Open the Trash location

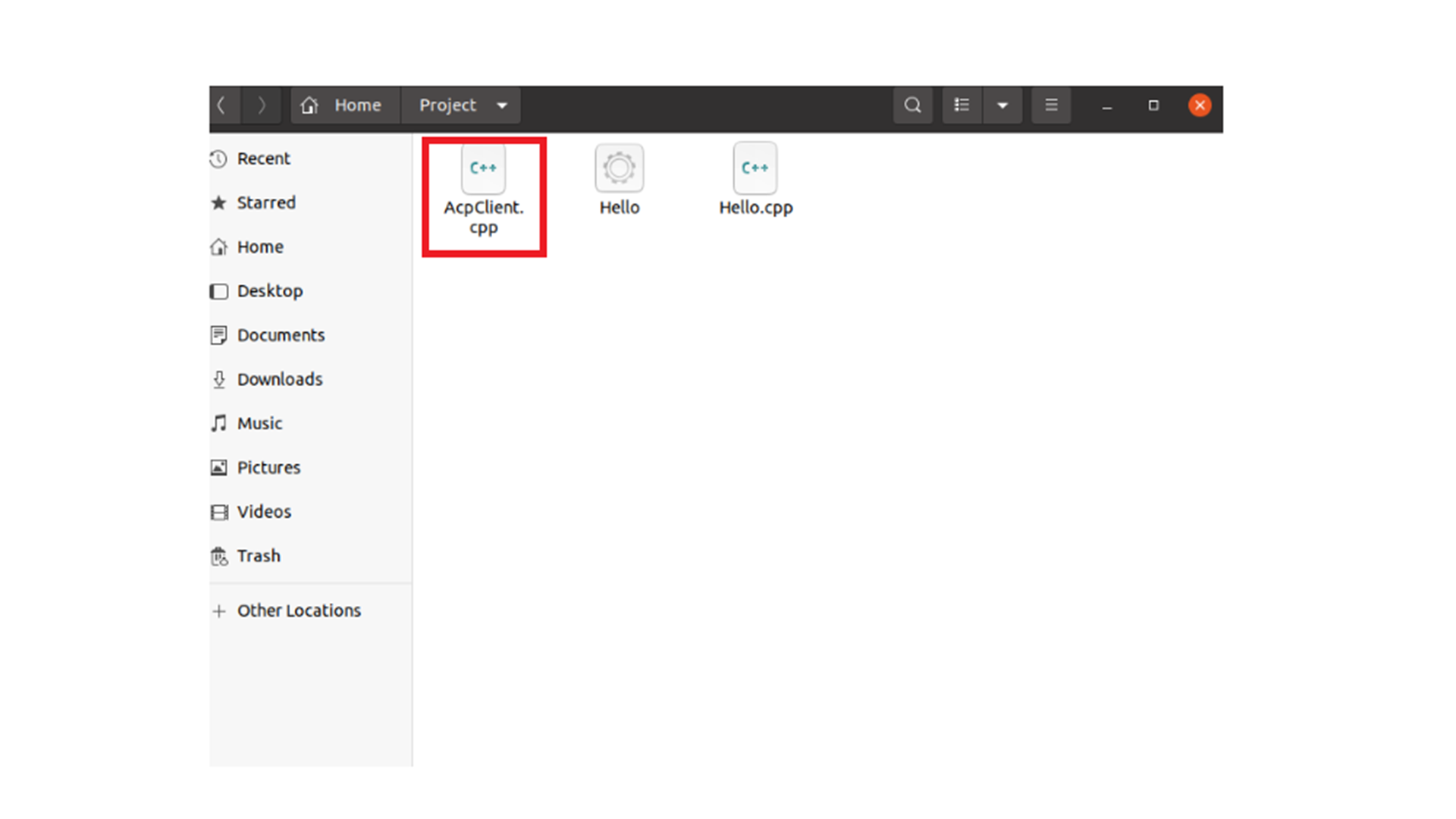258,556
